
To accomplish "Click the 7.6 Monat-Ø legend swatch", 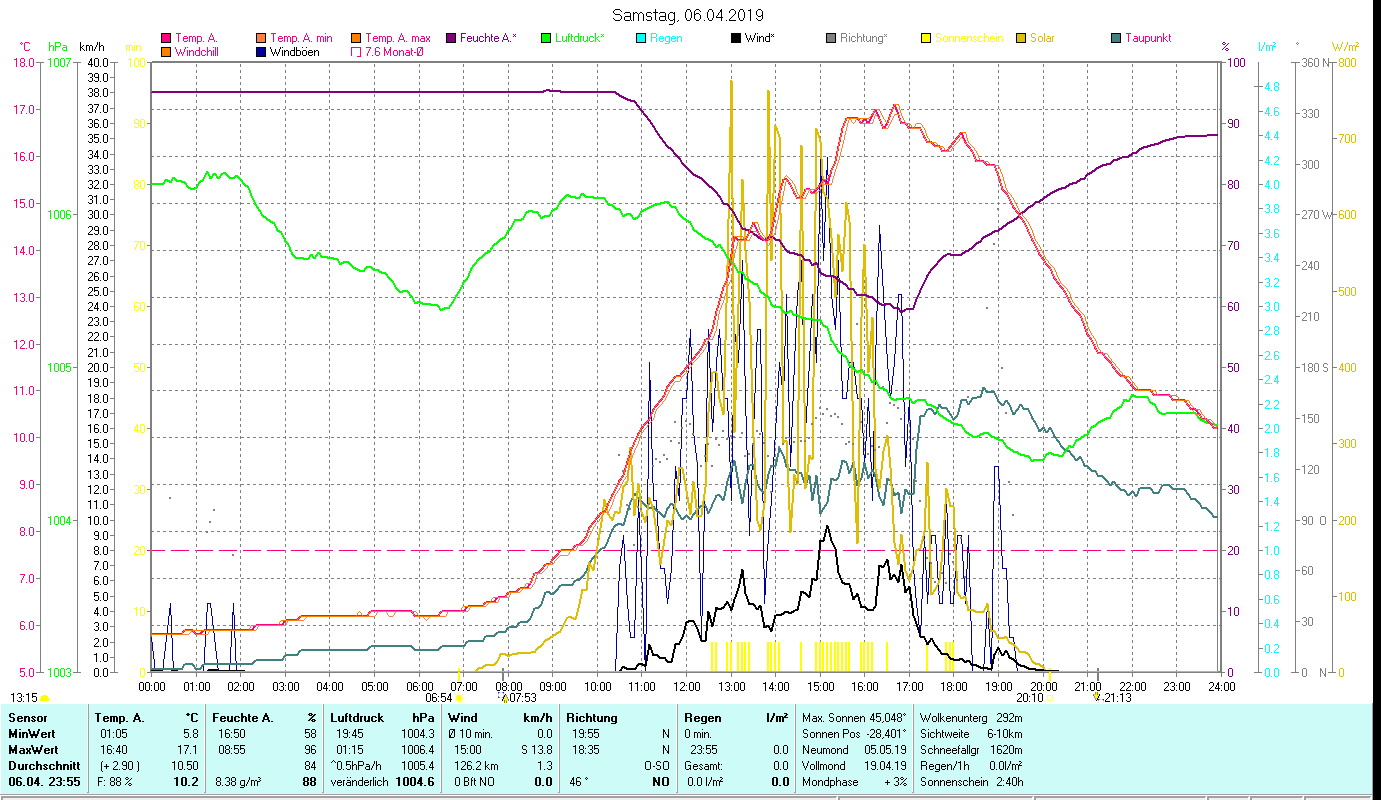I will click(x=356, y=52).
